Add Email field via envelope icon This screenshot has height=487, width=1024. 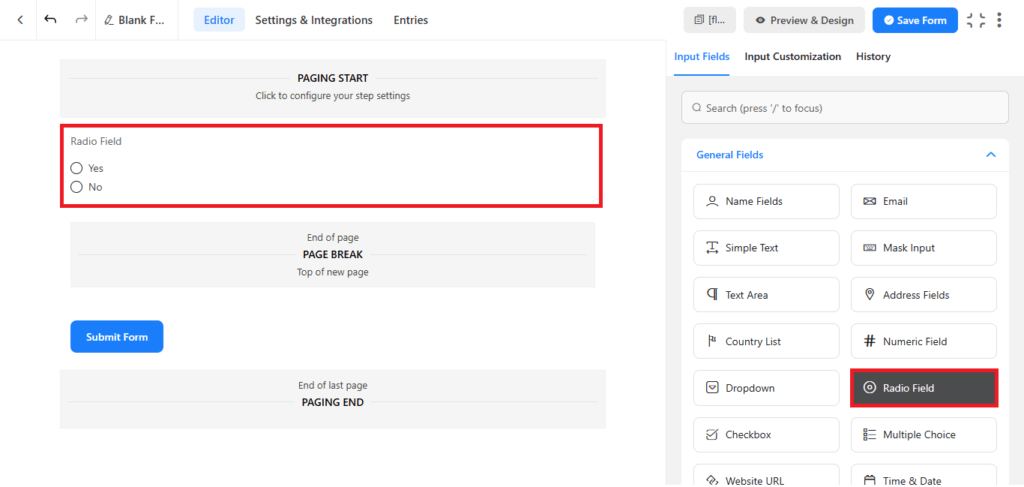point(869,201)
